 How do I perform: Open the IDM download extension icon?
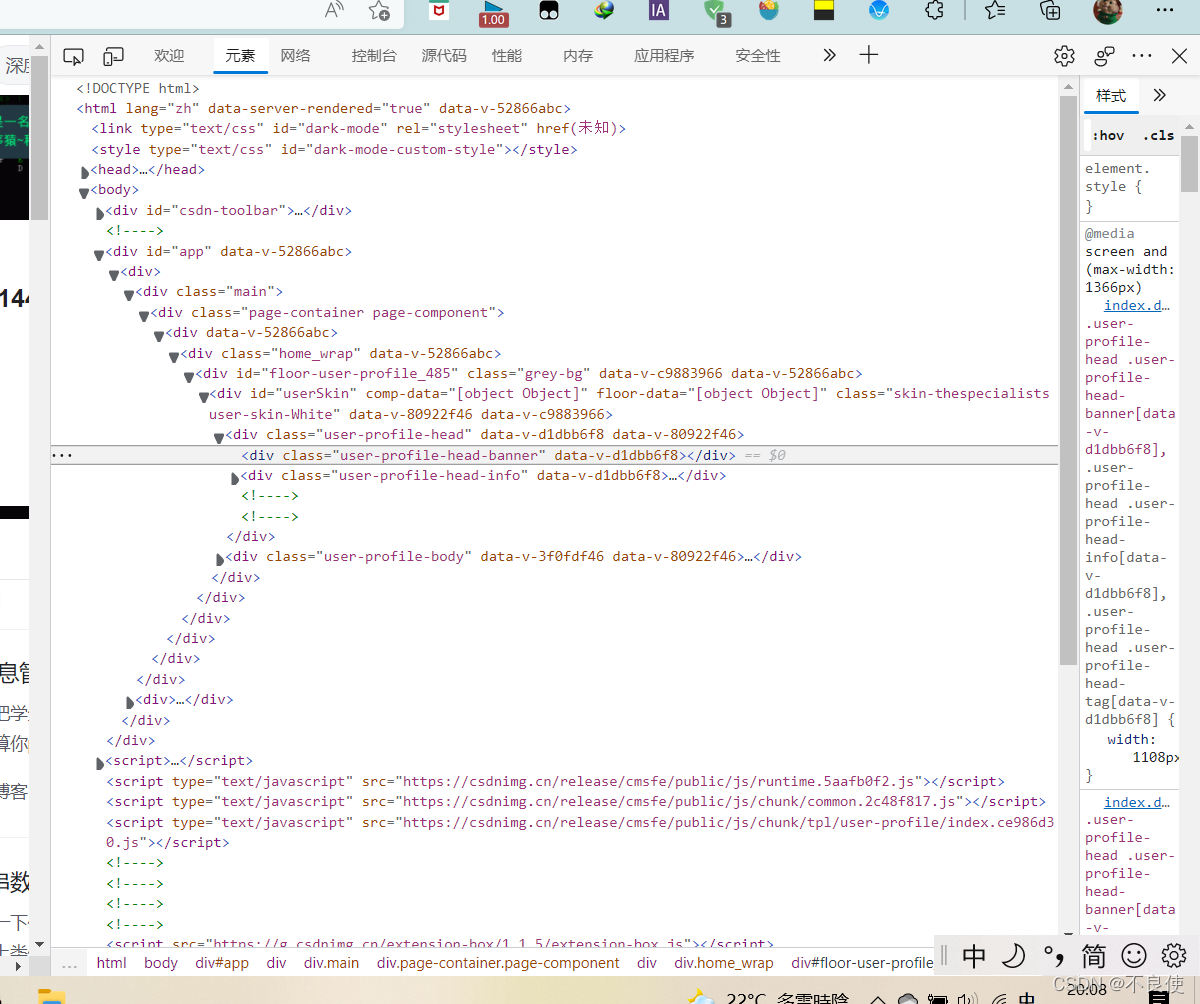603,11
